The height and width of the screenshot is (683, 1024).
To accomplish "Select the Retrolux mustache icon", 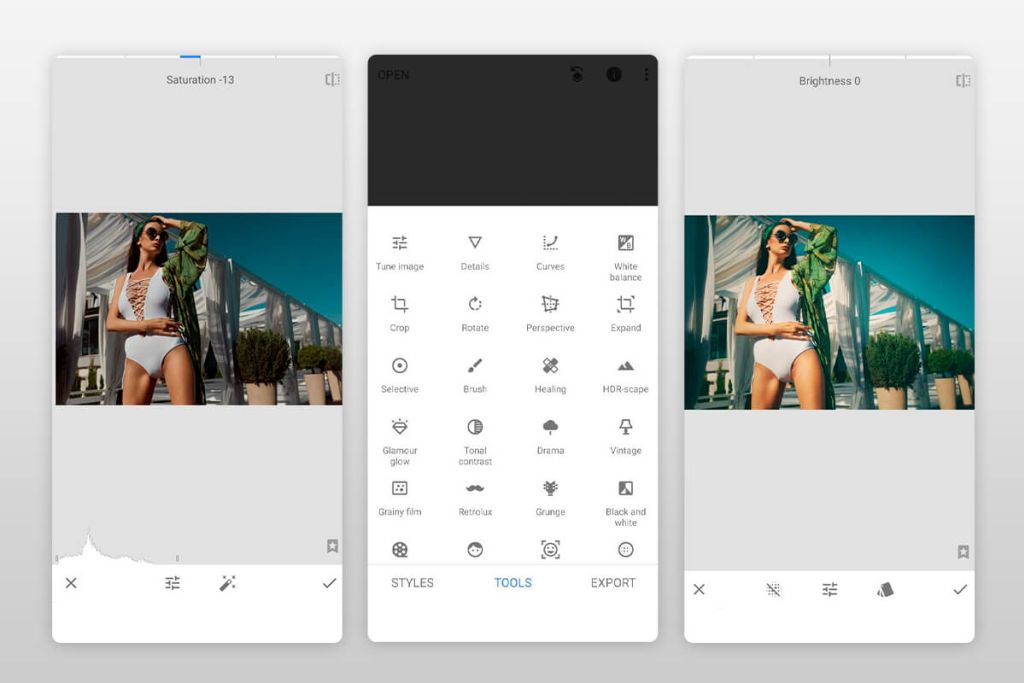I will [475, 488].
